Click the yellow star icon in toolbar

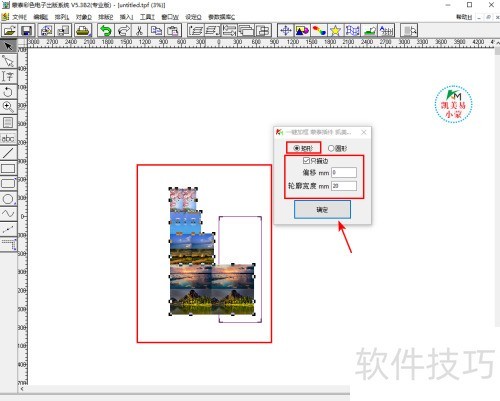tap(335, 31)
